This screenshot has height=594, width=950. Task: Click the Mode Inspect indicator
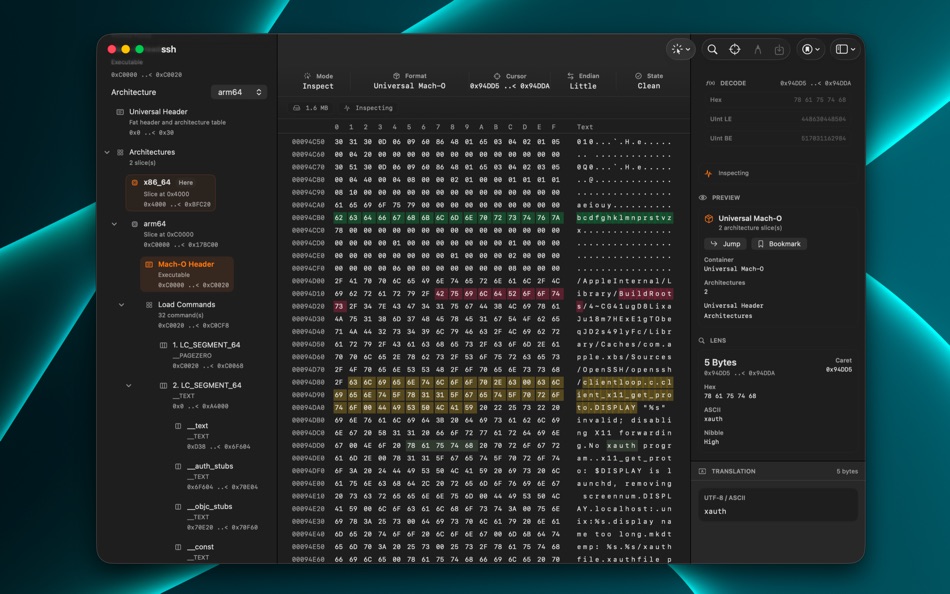point(318,81)
